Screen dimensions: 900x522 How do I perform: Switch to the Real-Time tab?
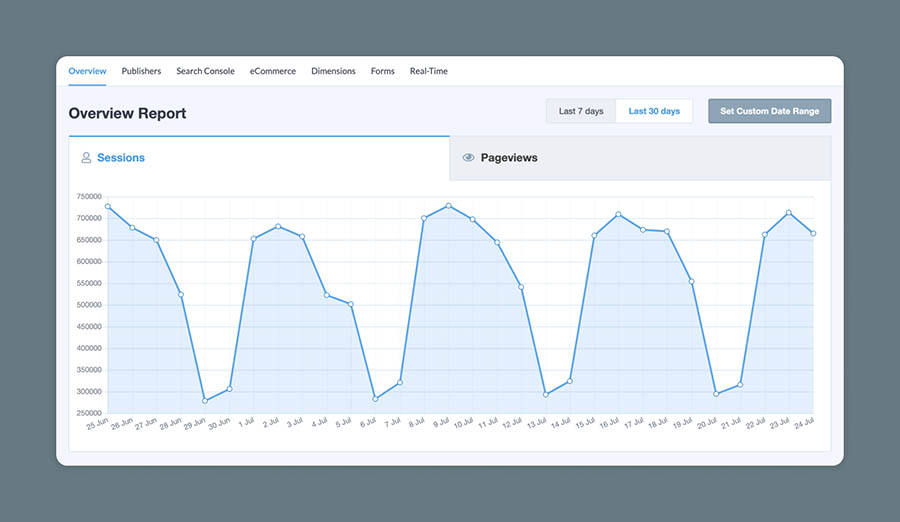pos(429,71)
